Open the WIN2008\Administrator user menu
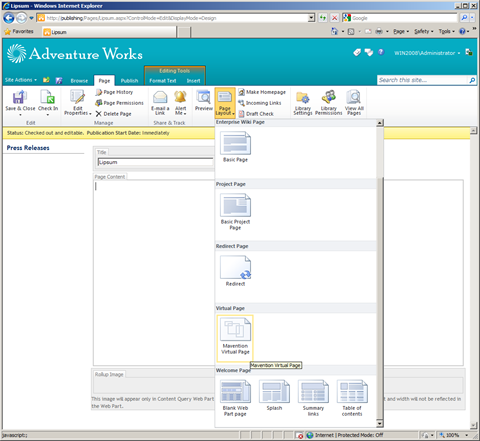This screenshot has height=441, width=480. (427, 53)
